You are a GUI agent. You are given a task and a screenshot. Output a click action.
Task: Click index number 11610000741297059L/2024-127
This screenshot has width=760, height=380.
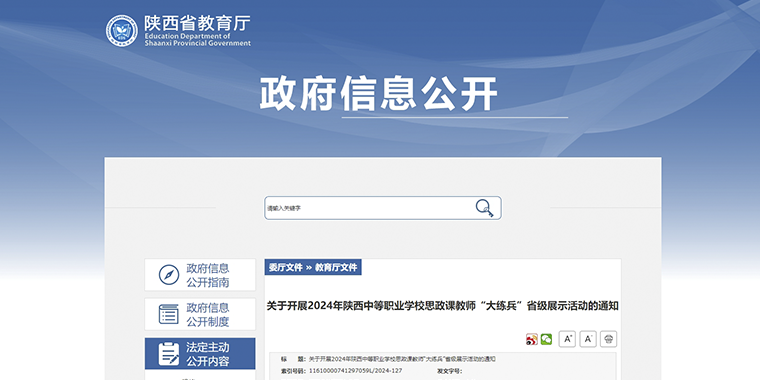coord(355,371)
